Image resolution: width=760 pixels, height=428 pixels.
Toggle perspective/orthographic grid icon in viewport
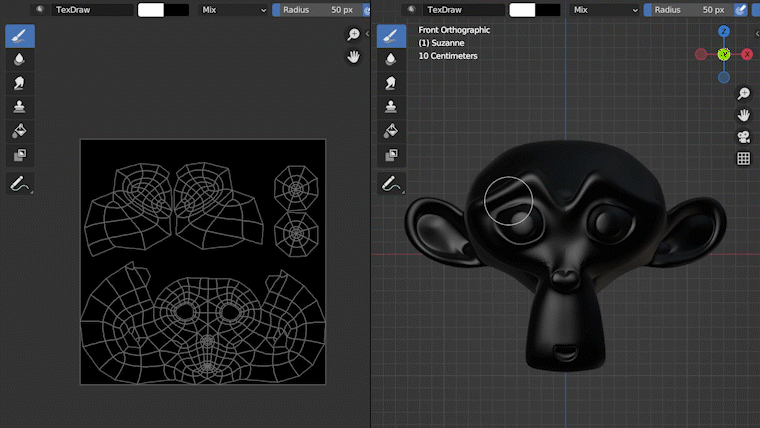click(x=743, y=159)
